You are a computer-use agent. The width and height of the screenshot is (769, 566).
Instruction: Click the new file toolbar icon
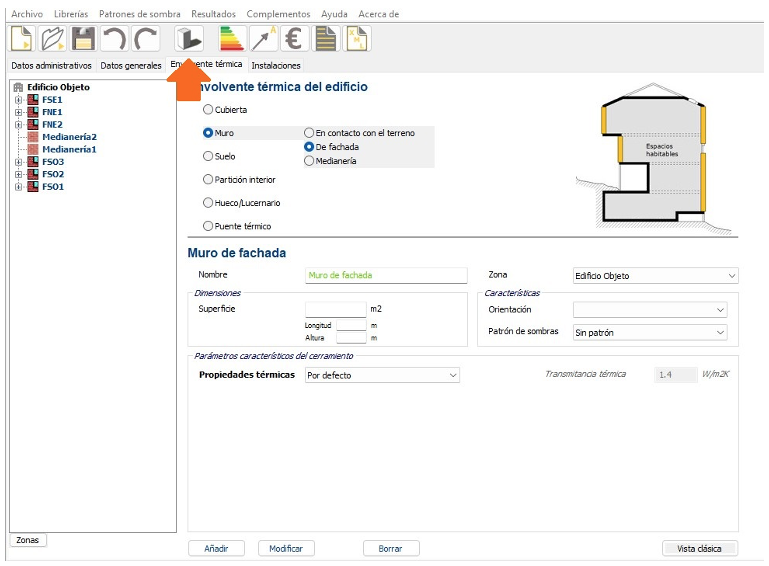click(x=22, y=38)
